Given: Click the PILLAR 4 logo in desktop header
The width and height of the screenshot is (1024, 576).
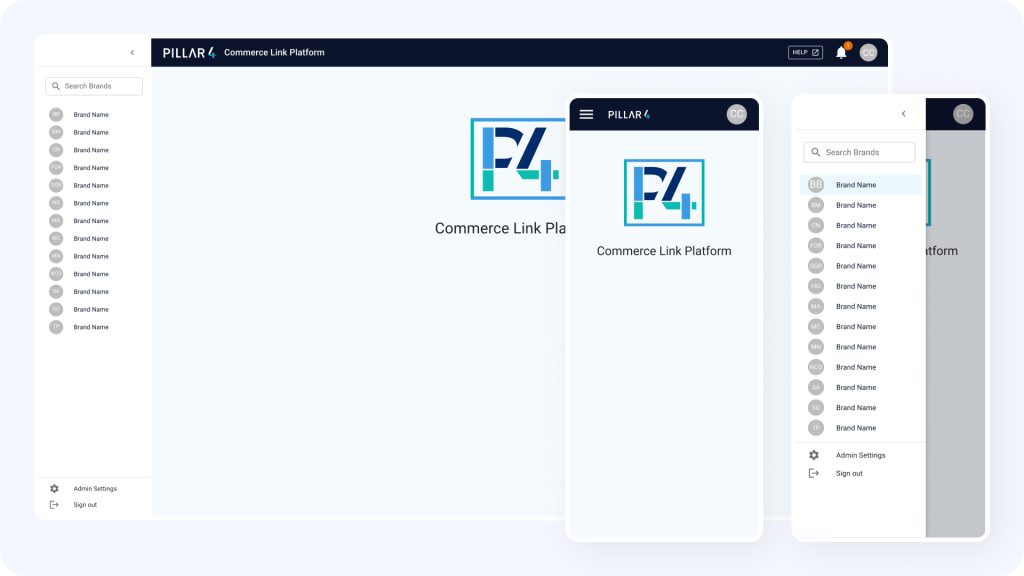Looking at the screenshot, I should [189, 52].
